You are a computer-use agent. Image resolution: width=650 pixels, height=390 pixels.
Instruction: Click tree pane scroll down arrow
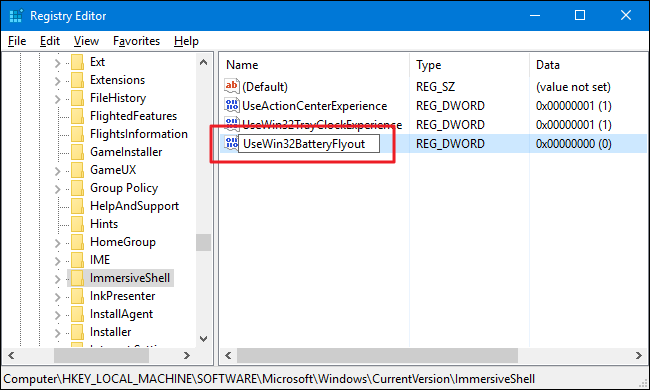[x=203, y=339]
